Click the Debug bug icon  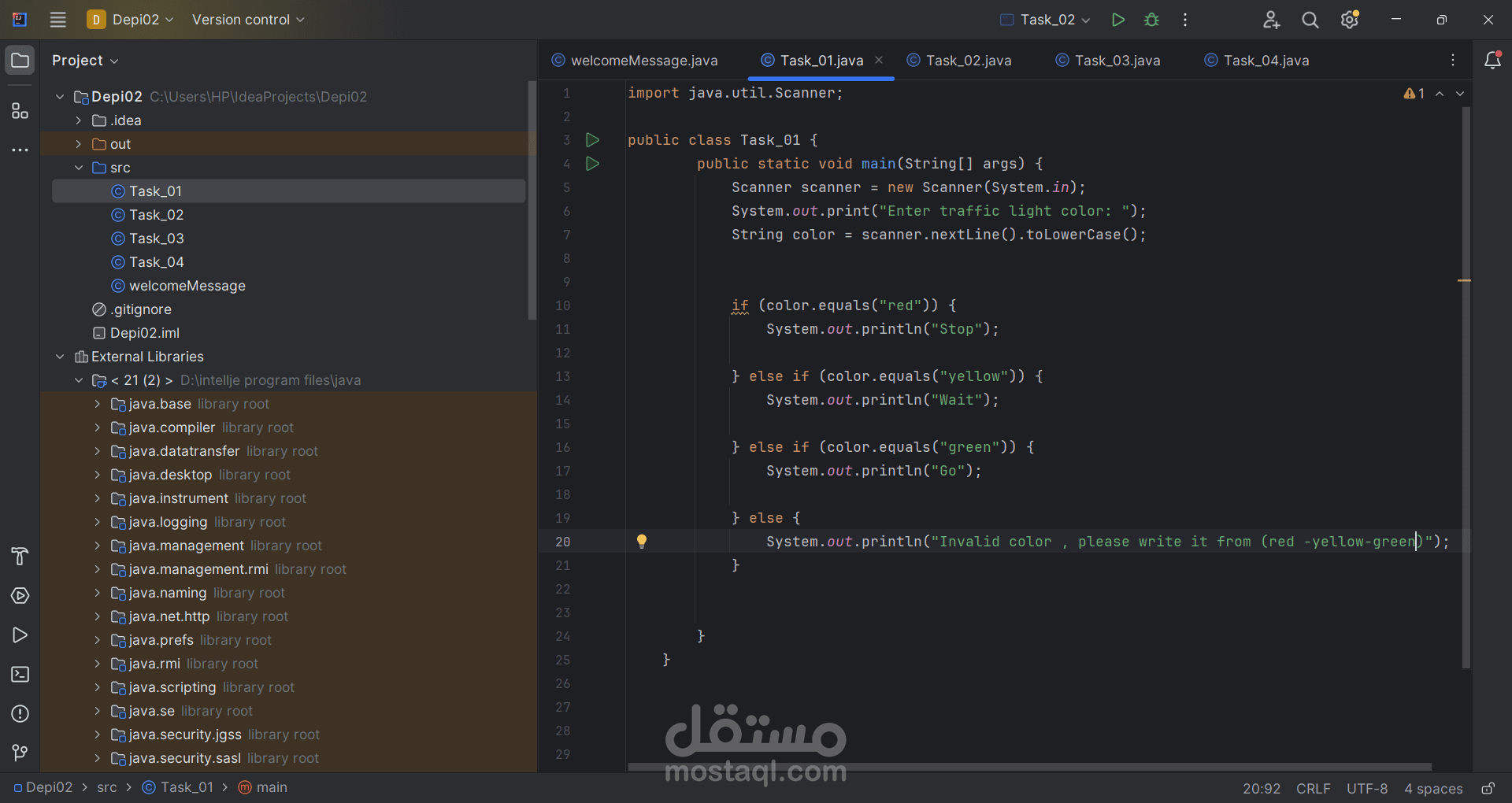(x=1151, y=20)
